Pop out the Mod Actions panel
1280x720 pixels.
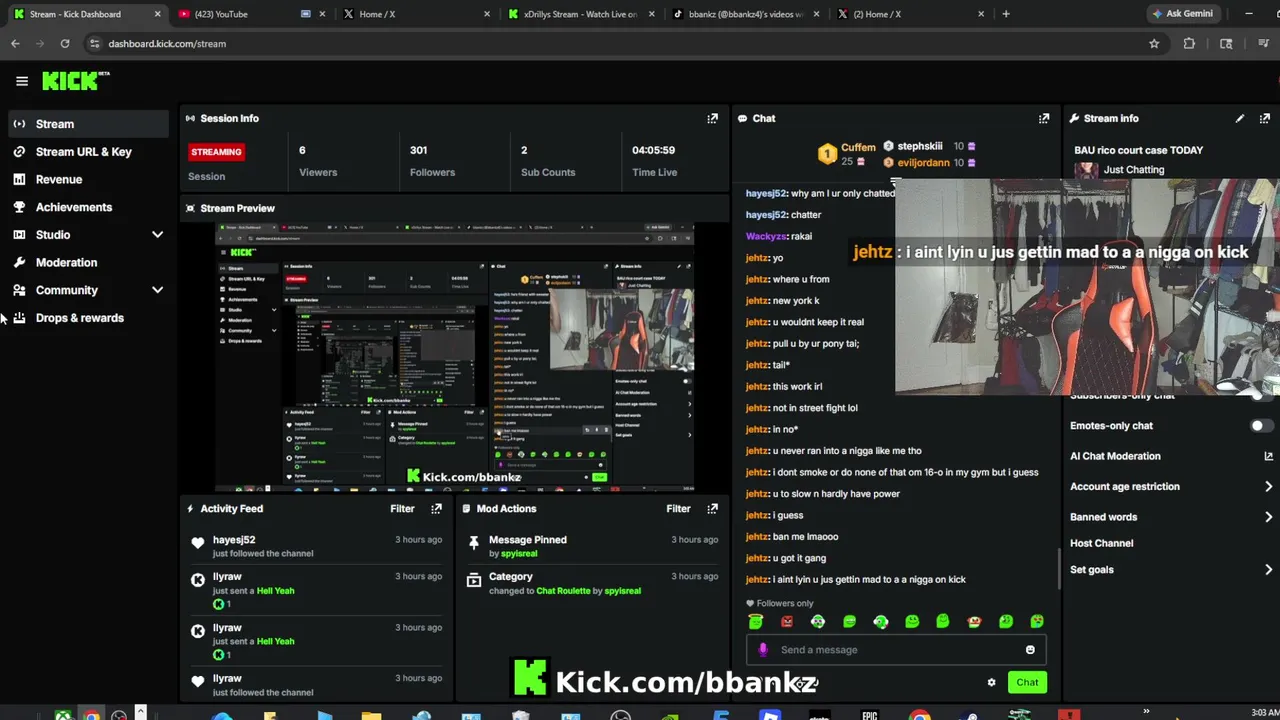tap(712, 508)
